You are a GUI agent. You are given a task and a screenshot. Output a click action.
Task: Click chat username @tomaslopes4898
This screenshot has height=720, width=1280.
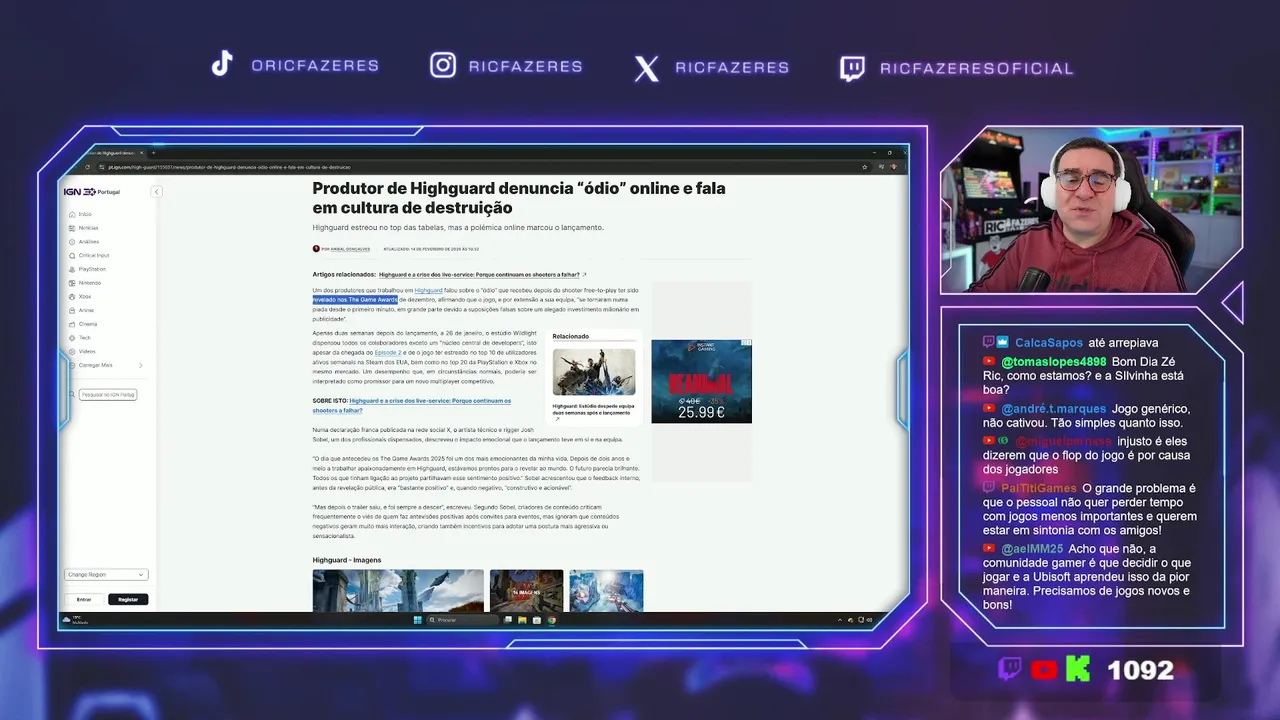click(x=1053, y=361)
